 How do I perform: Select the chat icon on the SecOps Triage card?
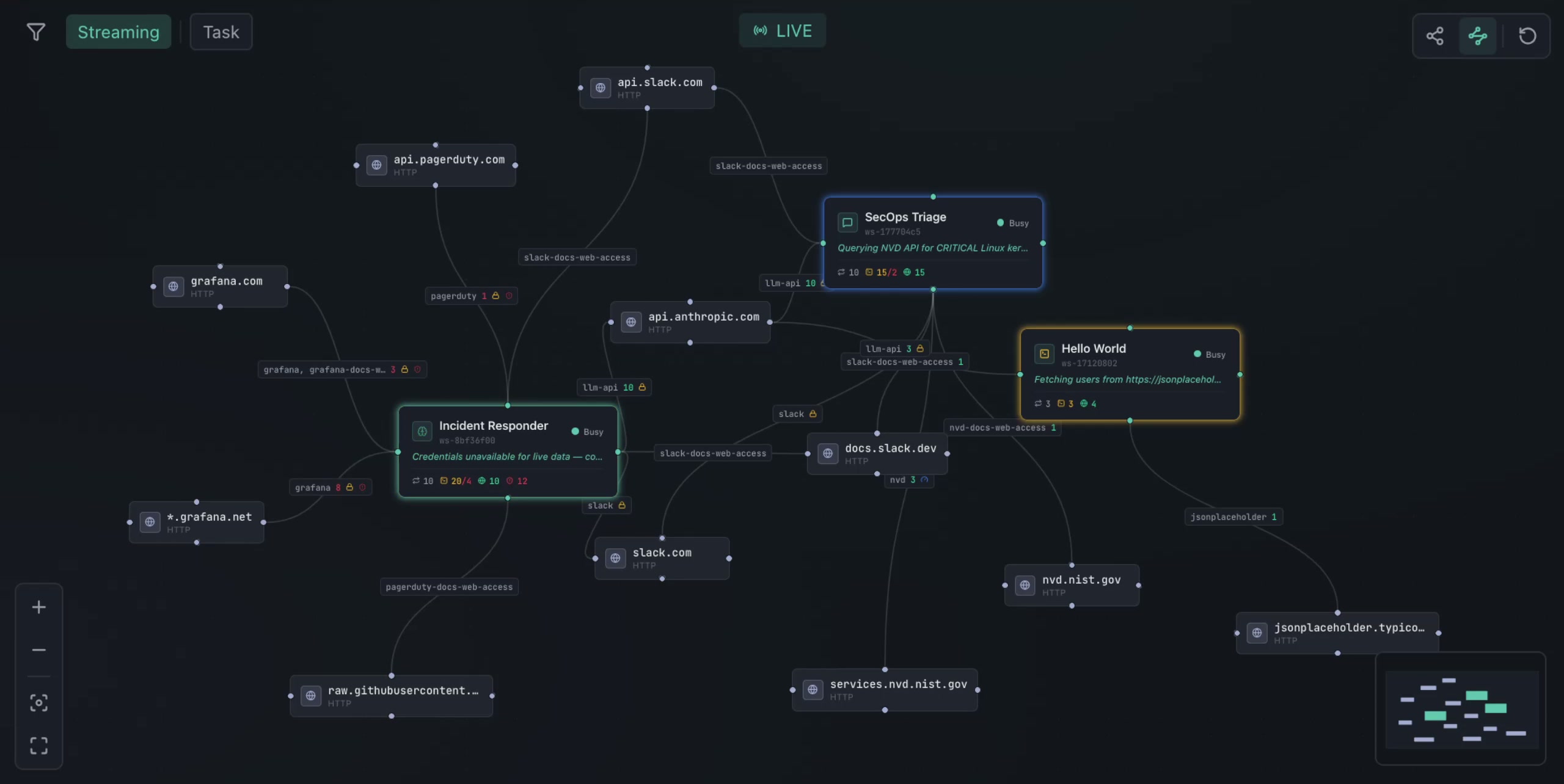click(x=847, y=222)
